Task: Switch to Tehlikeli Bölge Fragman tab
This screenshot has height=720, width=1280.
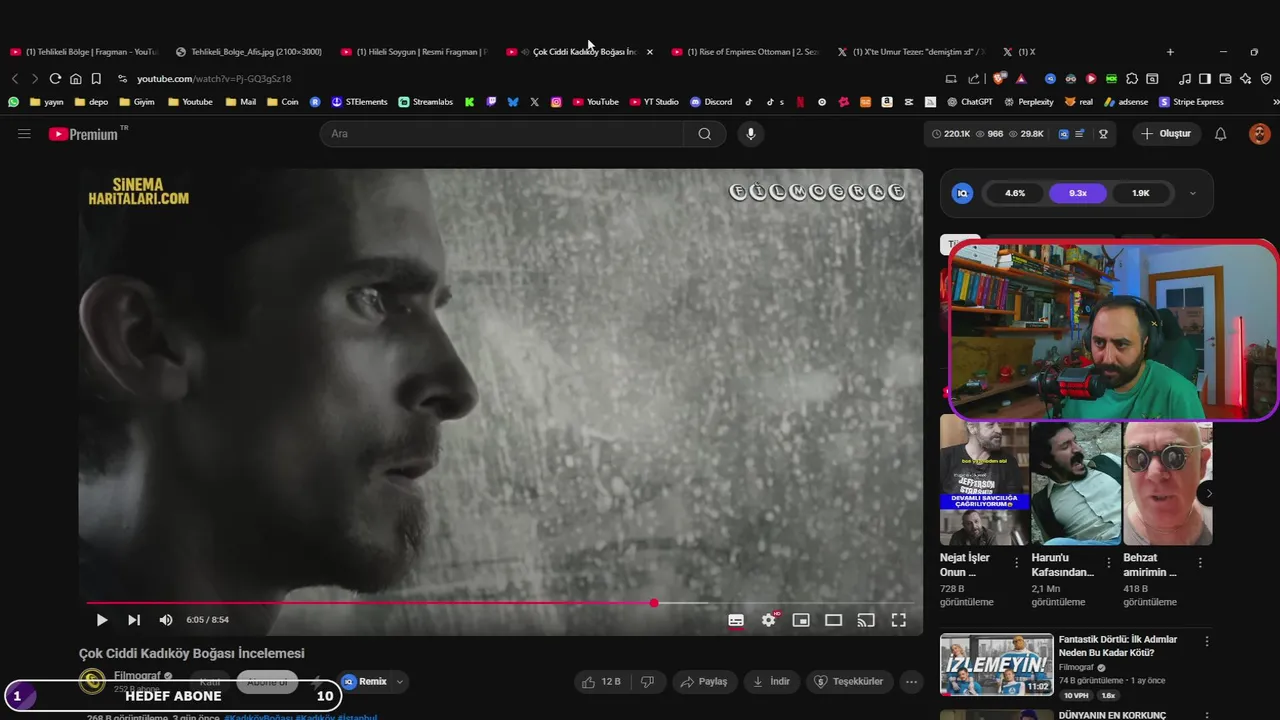Action: [84, 52]
